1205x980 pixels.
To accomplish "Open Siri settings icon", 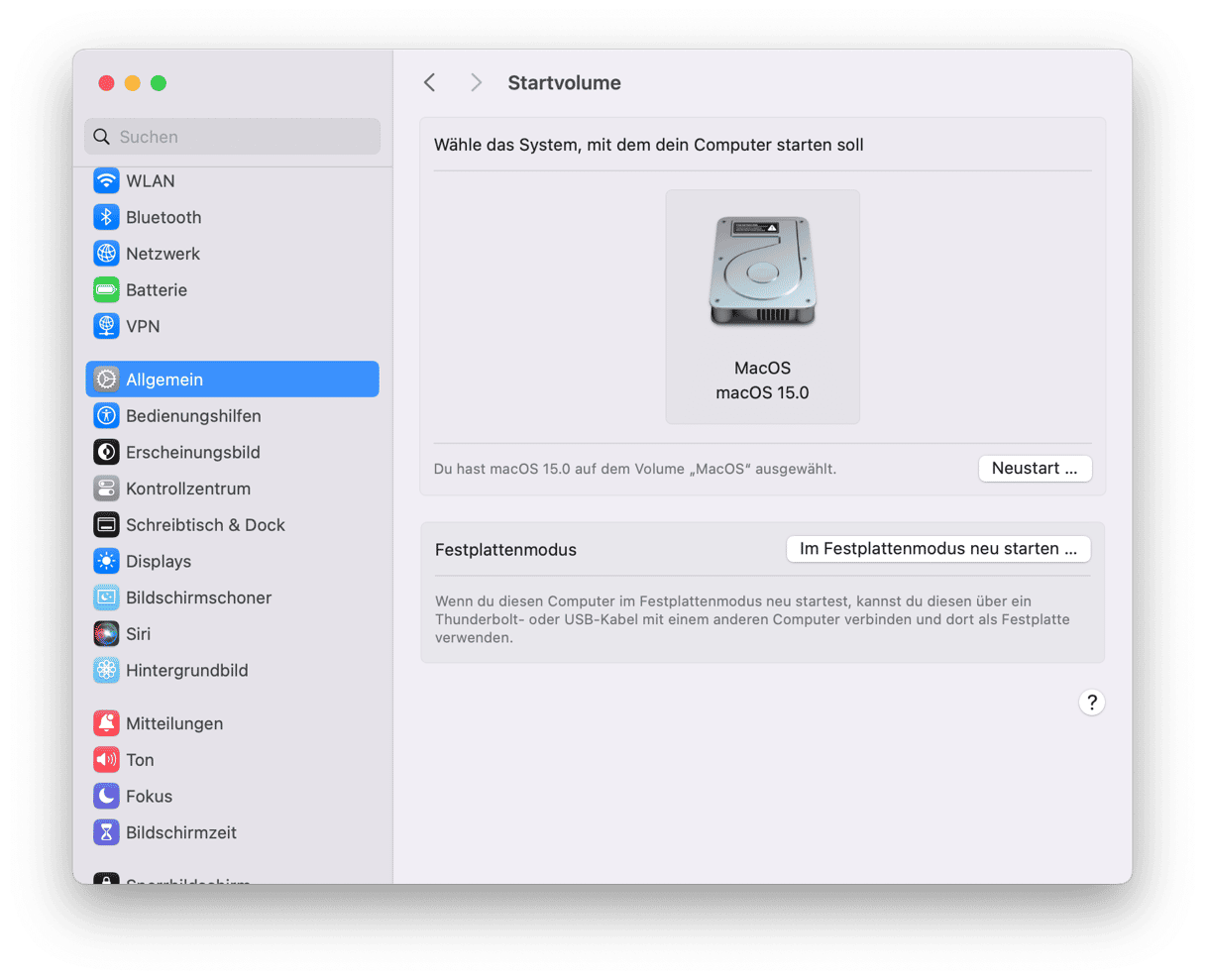I will [106, 634].
